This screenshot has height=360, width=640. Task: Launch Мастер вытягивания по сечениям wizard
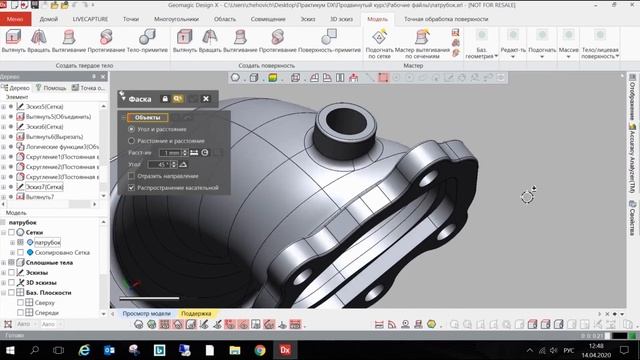pyautogui.click(x=422, y=43)
